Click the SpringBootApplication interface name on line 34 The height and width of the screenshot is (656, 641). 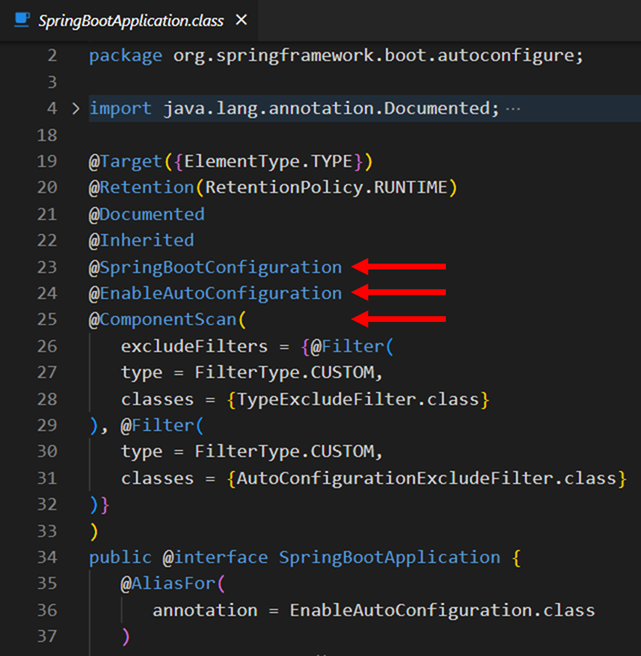coord(390,558)
